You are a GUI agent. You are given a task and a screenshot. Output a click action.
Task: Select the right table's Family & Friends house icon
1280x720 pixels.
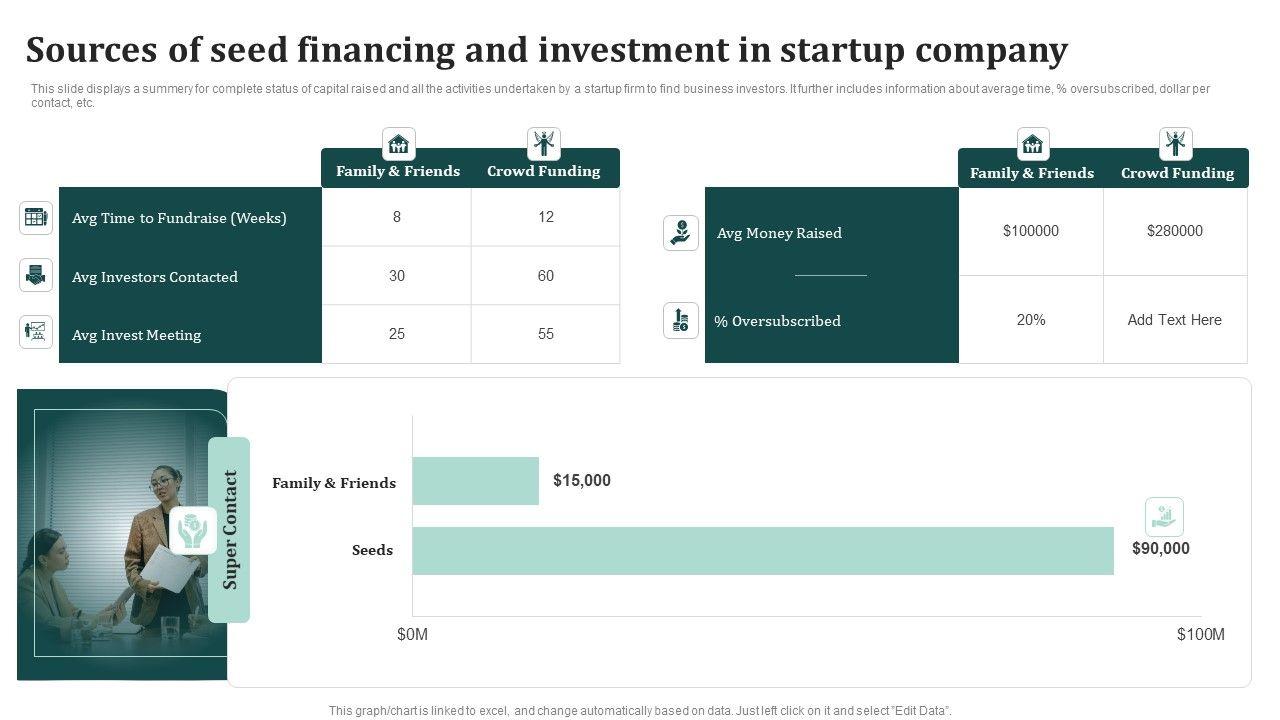click(x=1032, y=144)
